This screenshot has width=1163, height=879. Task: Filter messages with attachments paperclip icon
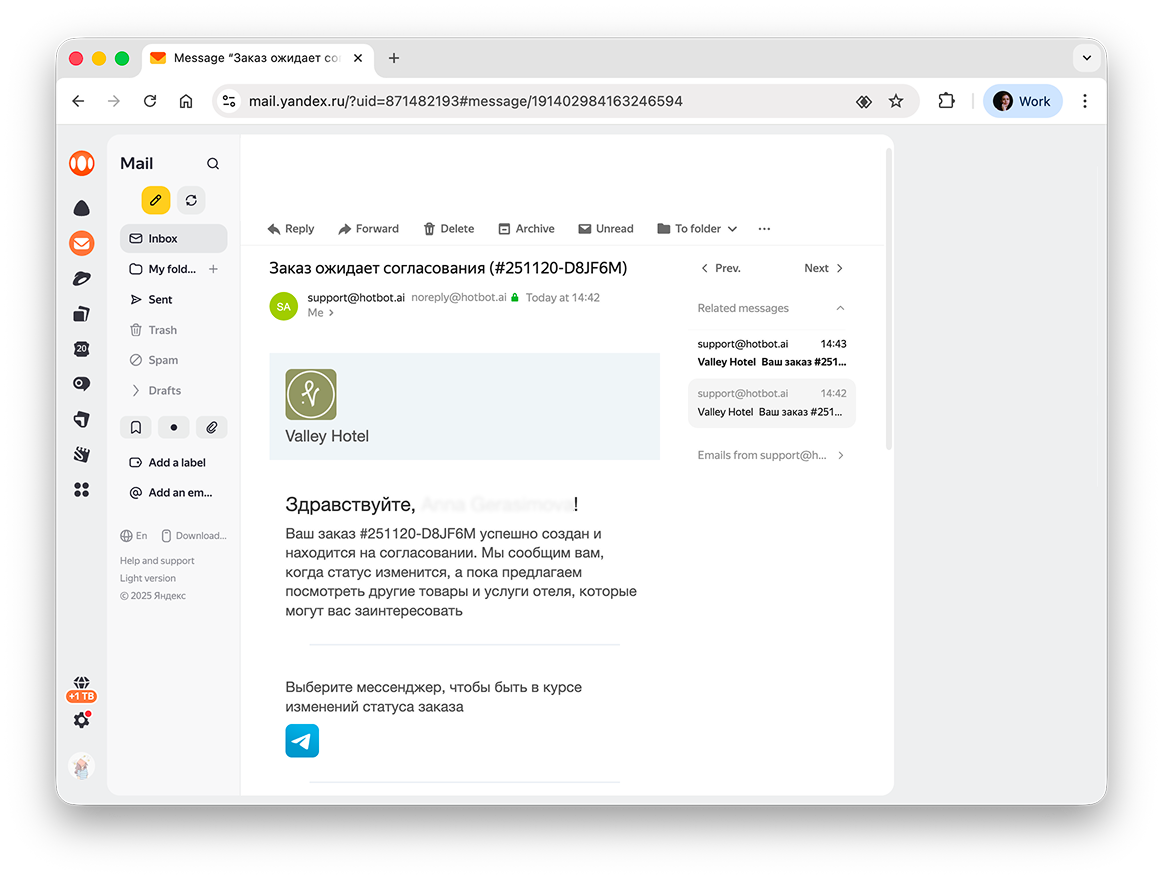pos(211,427)
